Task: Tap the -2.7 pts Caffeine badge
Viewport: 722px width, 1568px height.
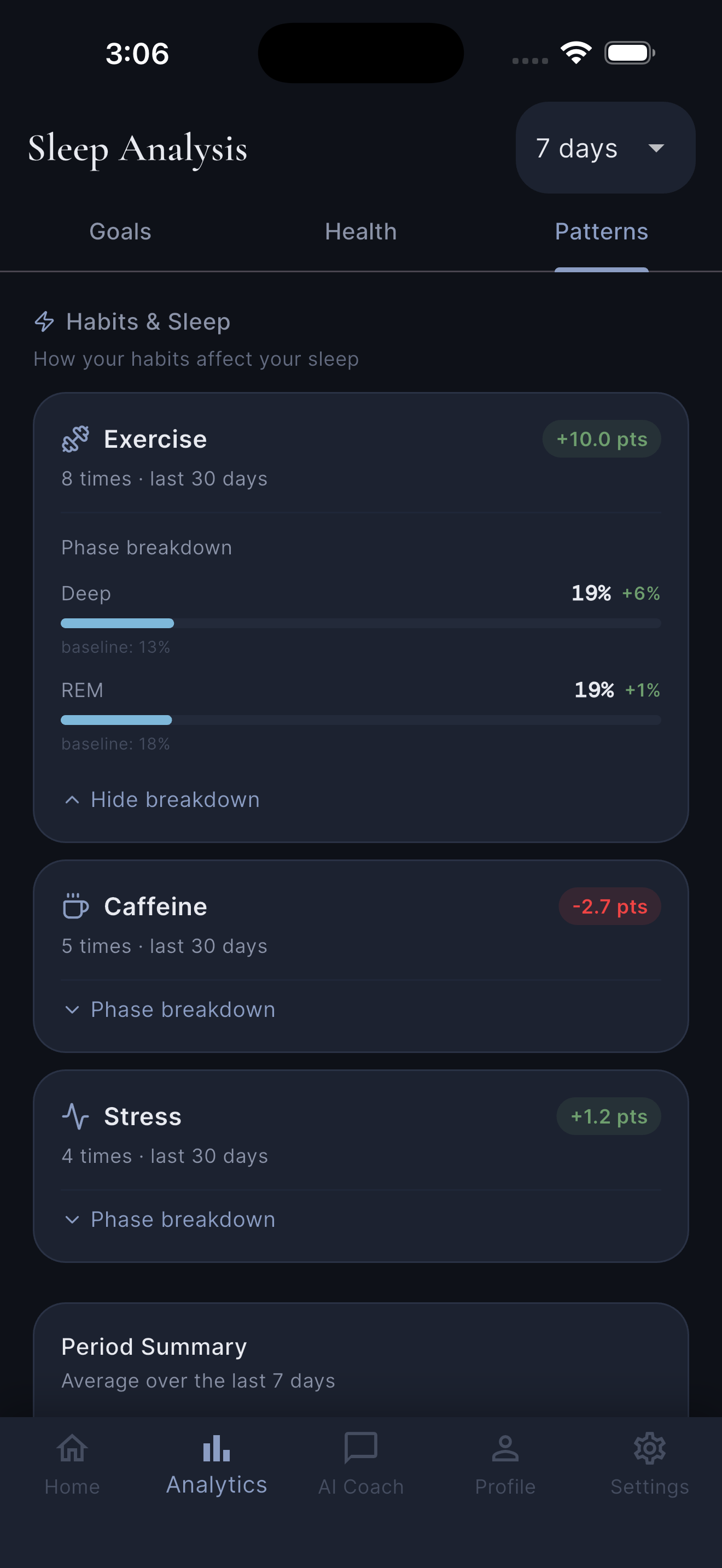Action: [610, 906]
